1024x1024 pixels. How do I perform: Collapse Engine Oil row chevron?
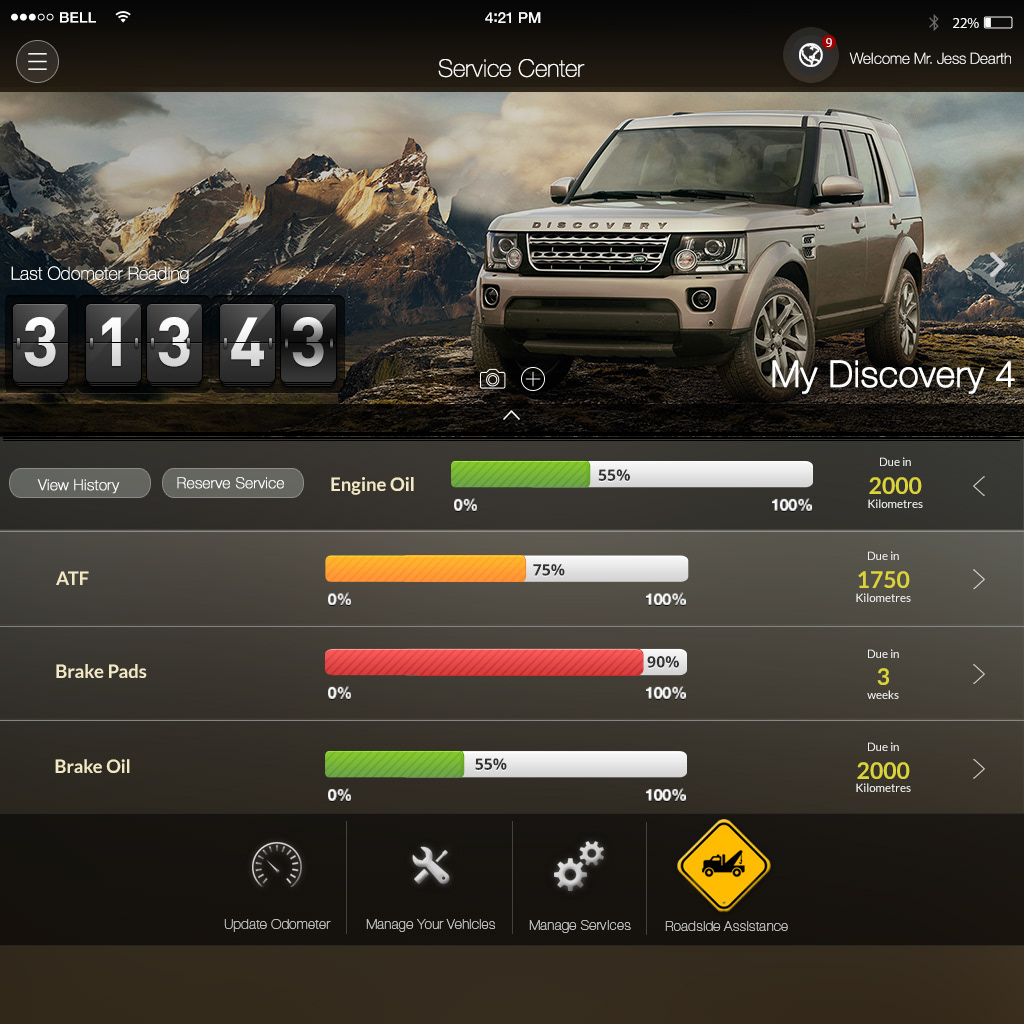tap(979, 486)
